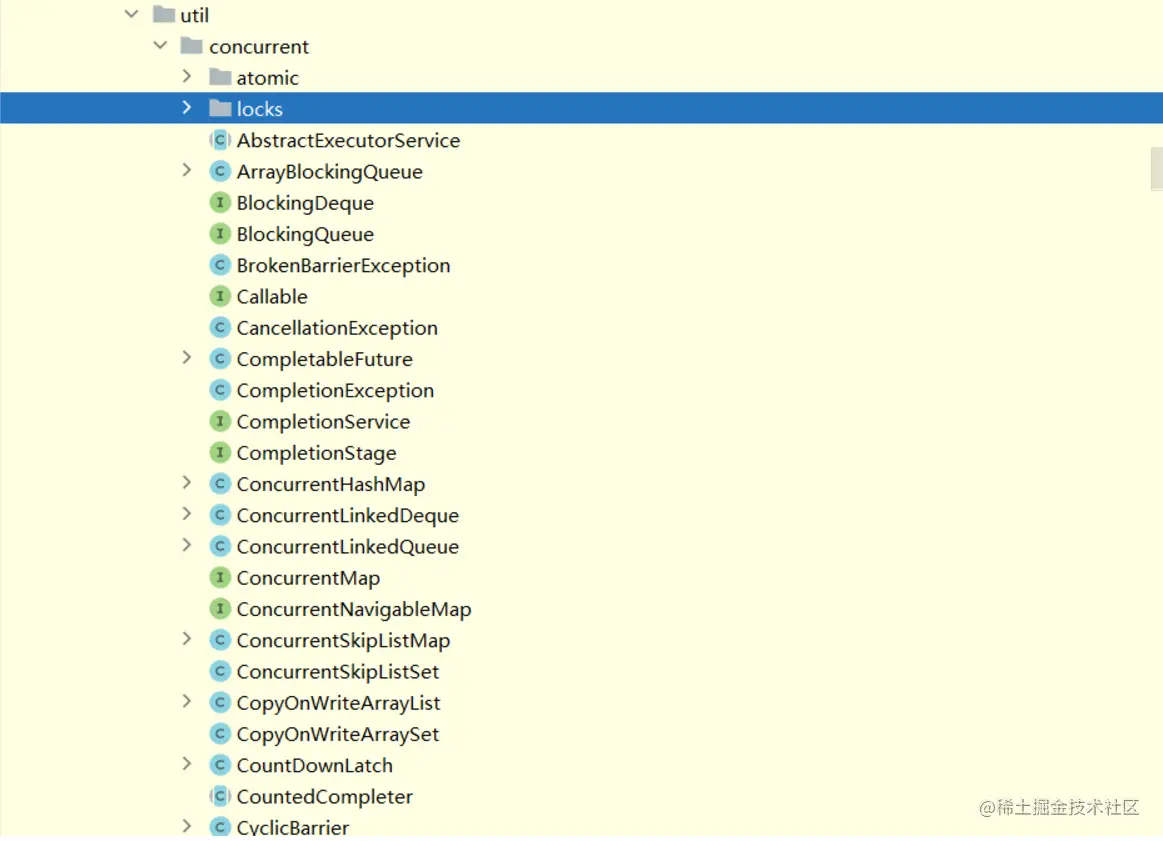Select the 'locks' folder name
The height and width of the screenshot is (841, 1163).
tap(260, 109)
